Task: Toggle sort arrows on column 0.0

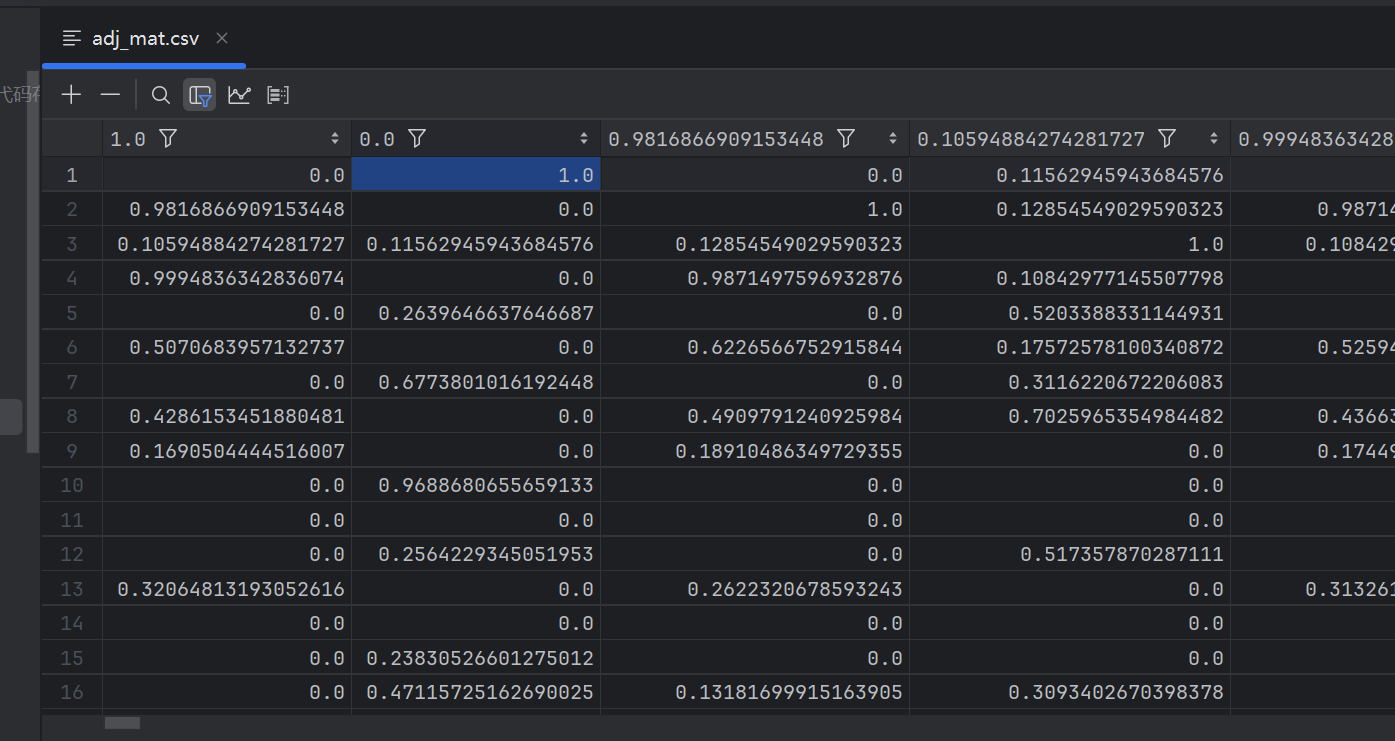Action: pyautogui.click(x=584, y=138)
